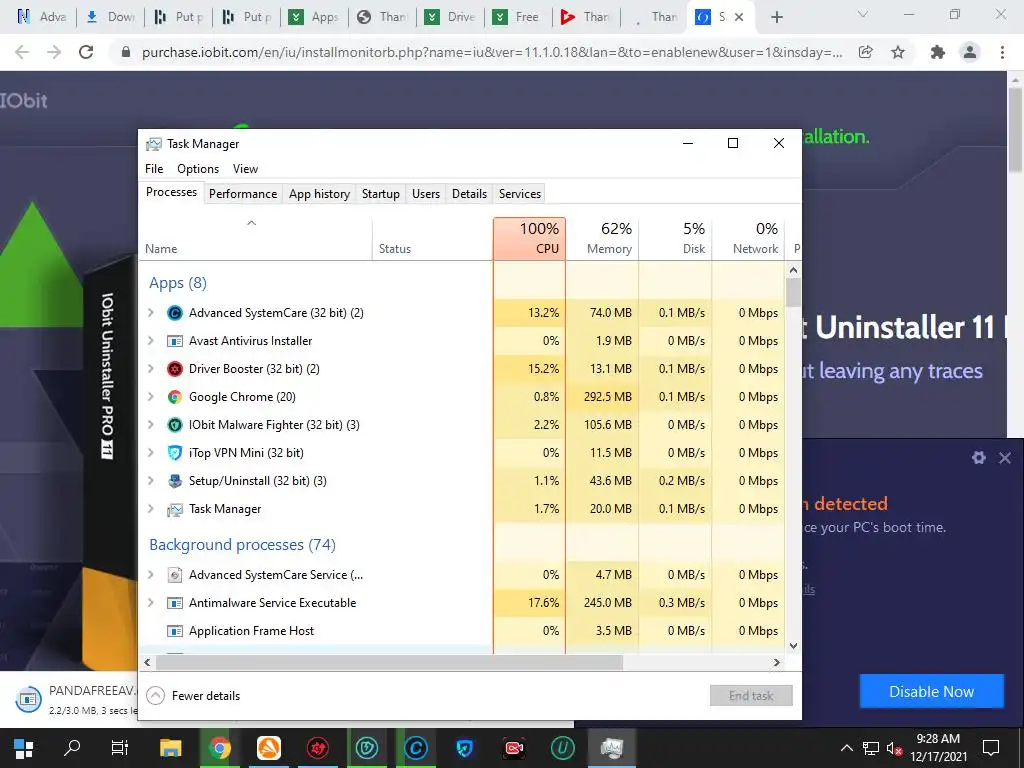Open the View menu in Task Manager
The height and width of the screenshot is (768, 1024).
click(x=246, y=169)
